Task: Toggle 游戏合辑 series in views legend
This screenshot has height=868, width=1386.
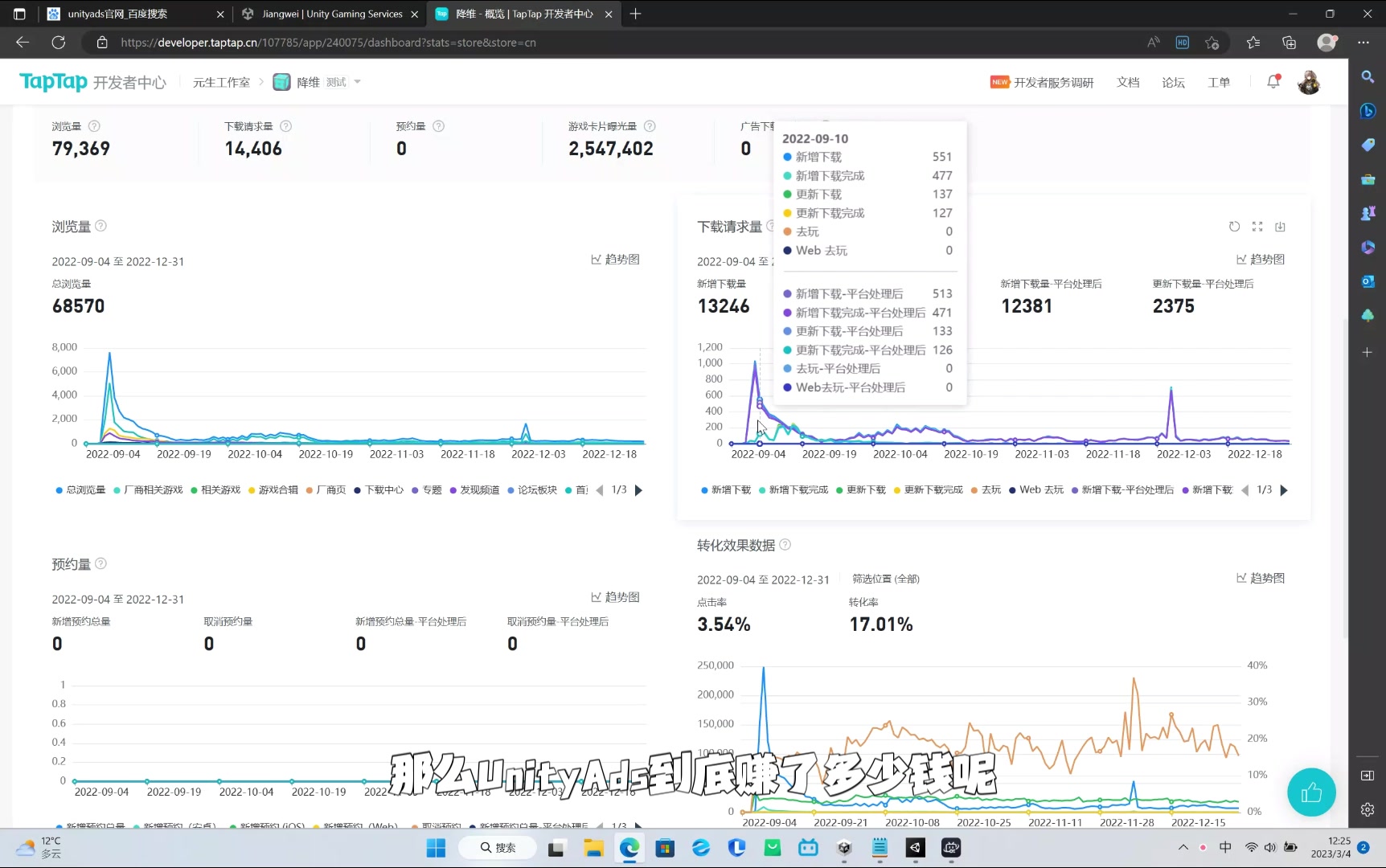Action: (x=273, y=489)
